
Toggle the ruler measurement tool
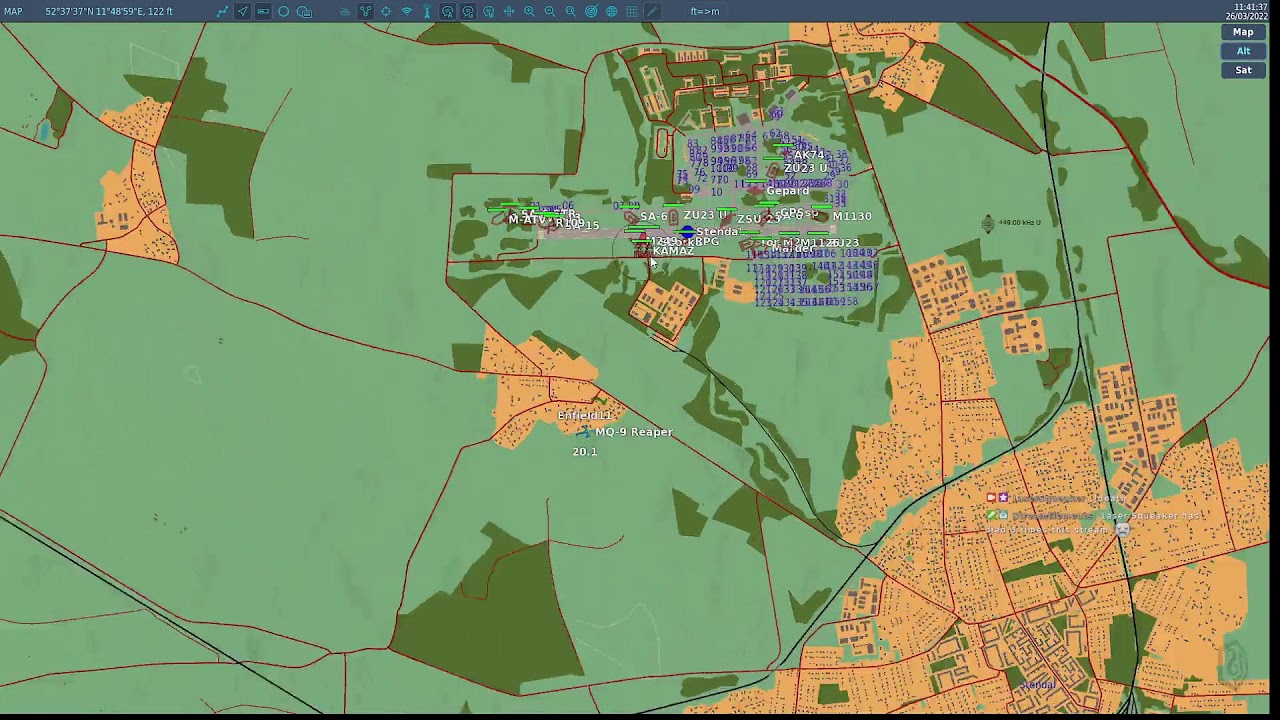click(263, 12)
